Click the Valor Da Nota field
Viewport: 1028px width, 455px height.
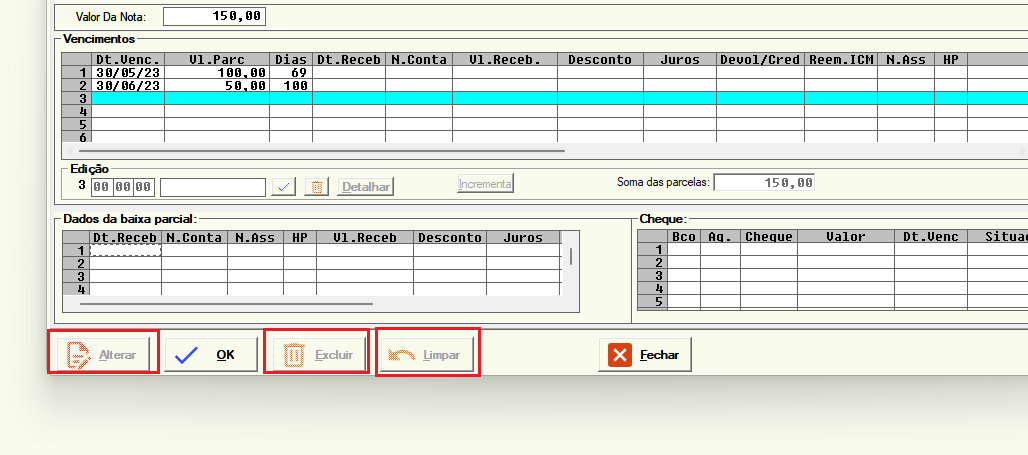click(214, 16)
